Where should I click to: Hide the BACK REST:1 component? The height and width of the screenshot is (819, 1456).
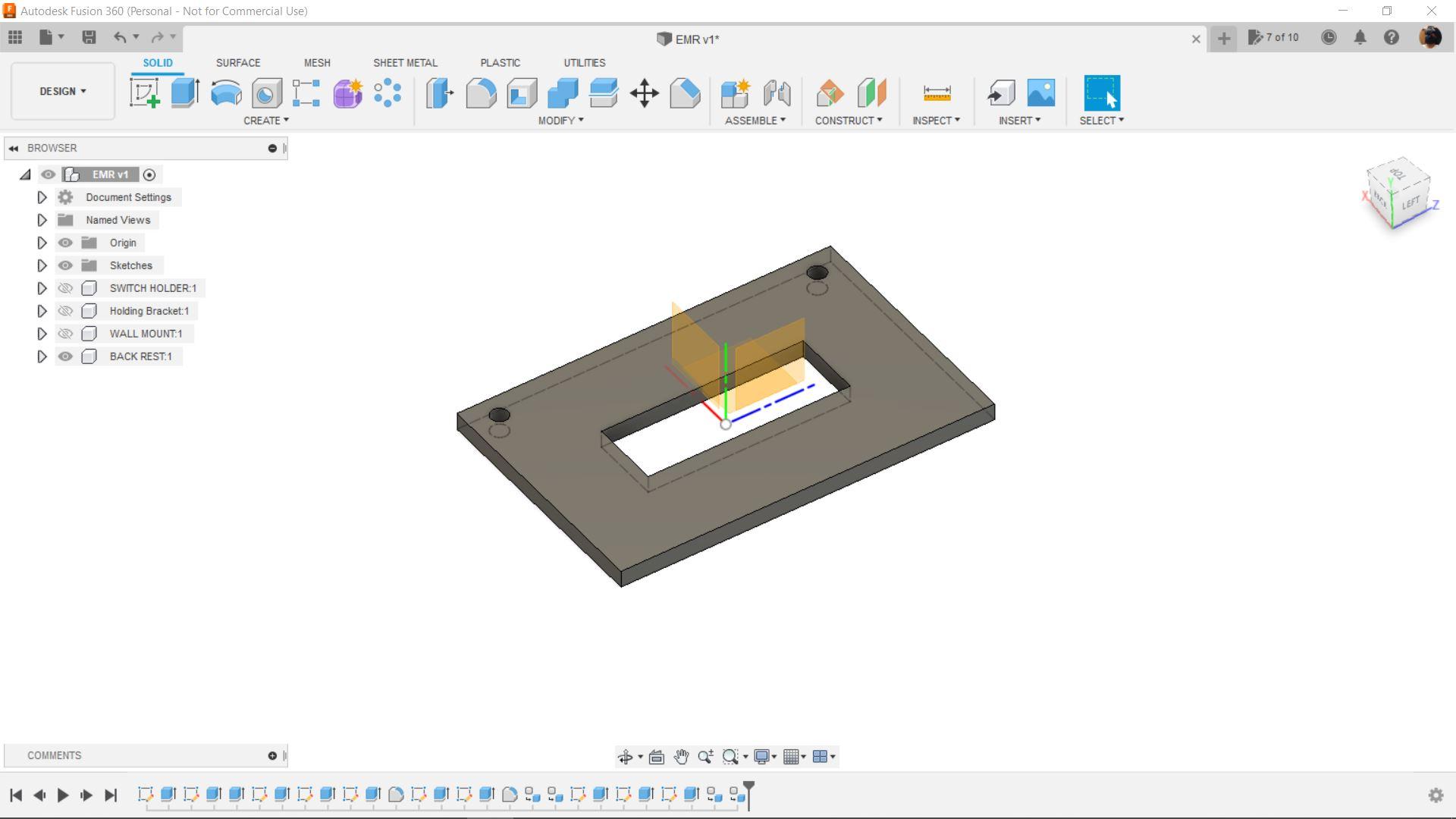pyautogui.click(x=65, y=356)
